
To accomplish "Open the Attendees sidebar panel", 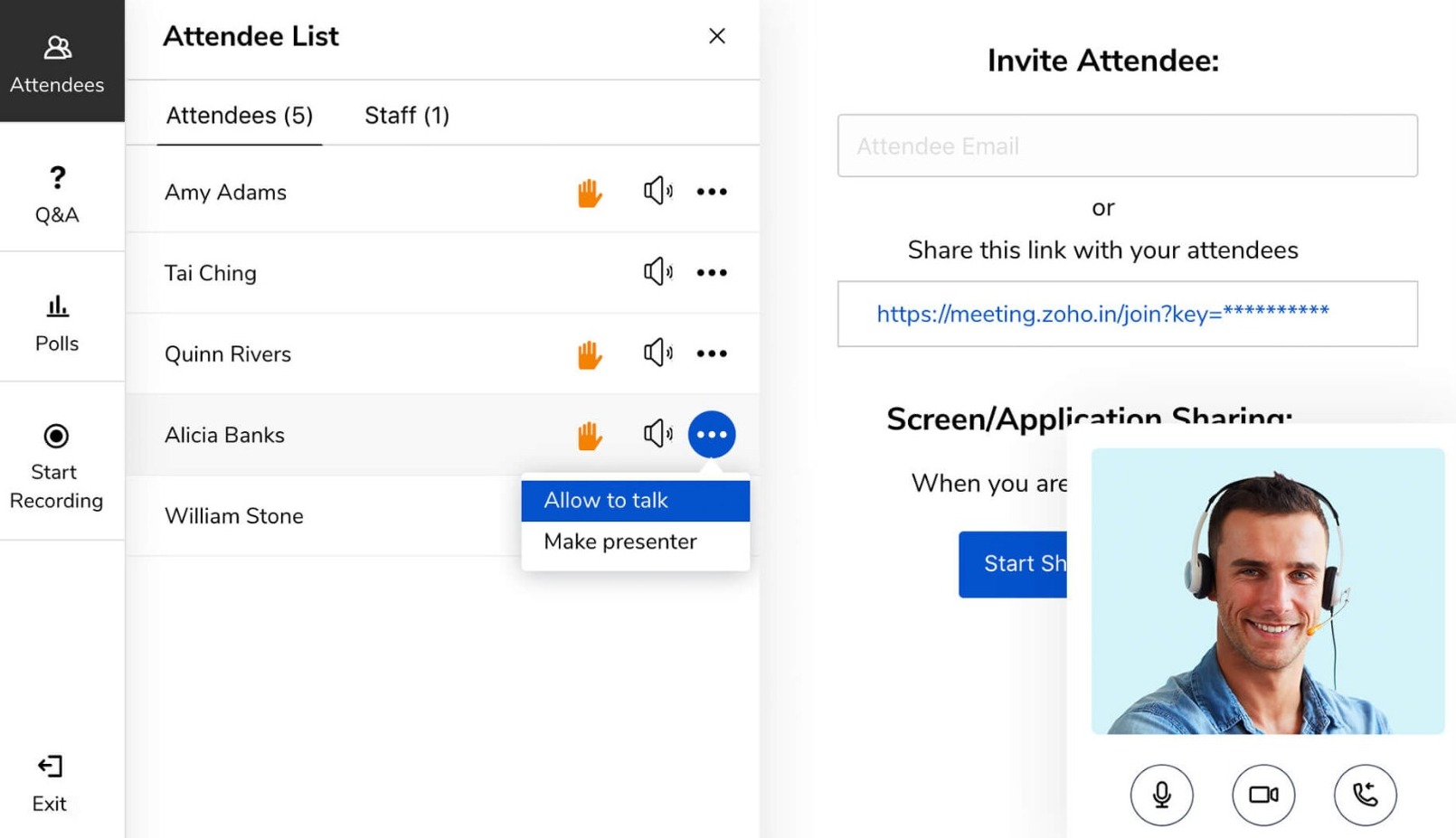I will pyautogui.click(x=57, y=63).
